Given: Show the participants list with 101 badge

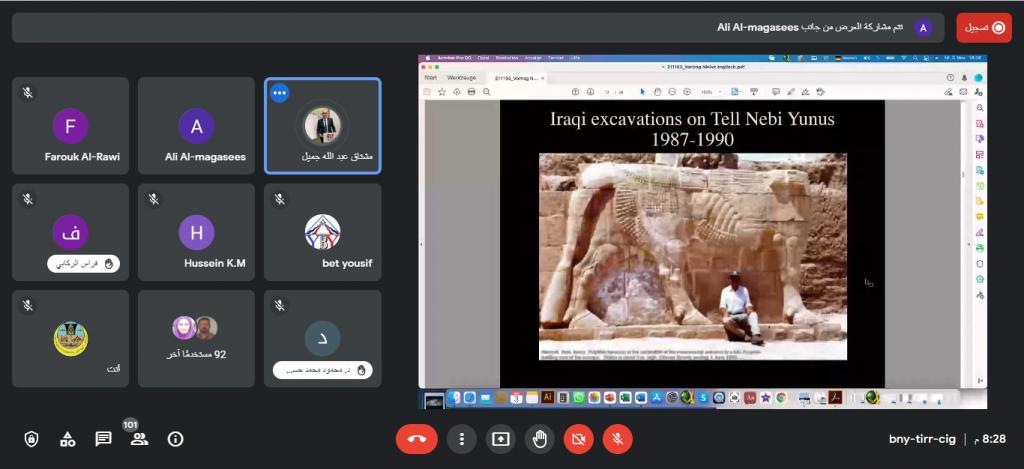Looking at the screenshot, I should [x=139, y=439].
